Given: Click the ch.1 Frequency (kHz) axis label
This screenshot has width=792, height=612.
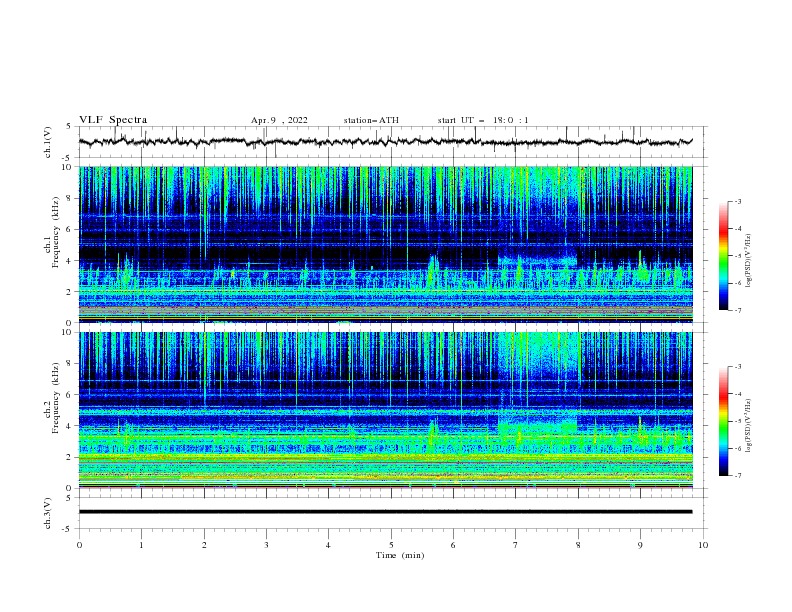Looking at the screenshot, I should [51, 232].
